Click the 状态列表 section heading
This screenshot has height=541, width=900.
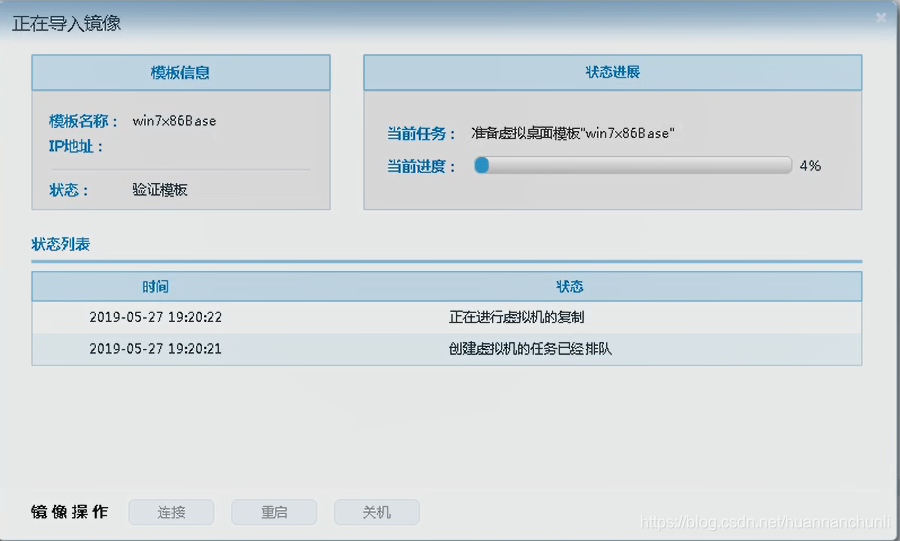60,244
